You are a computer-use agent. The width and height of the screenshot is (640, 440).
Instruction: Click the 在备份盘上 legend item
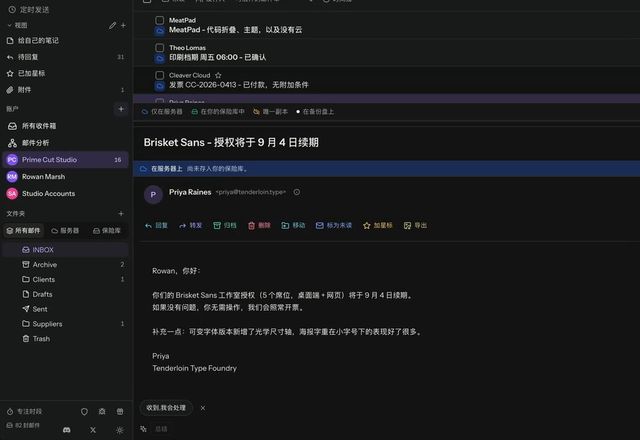(315, 111)
